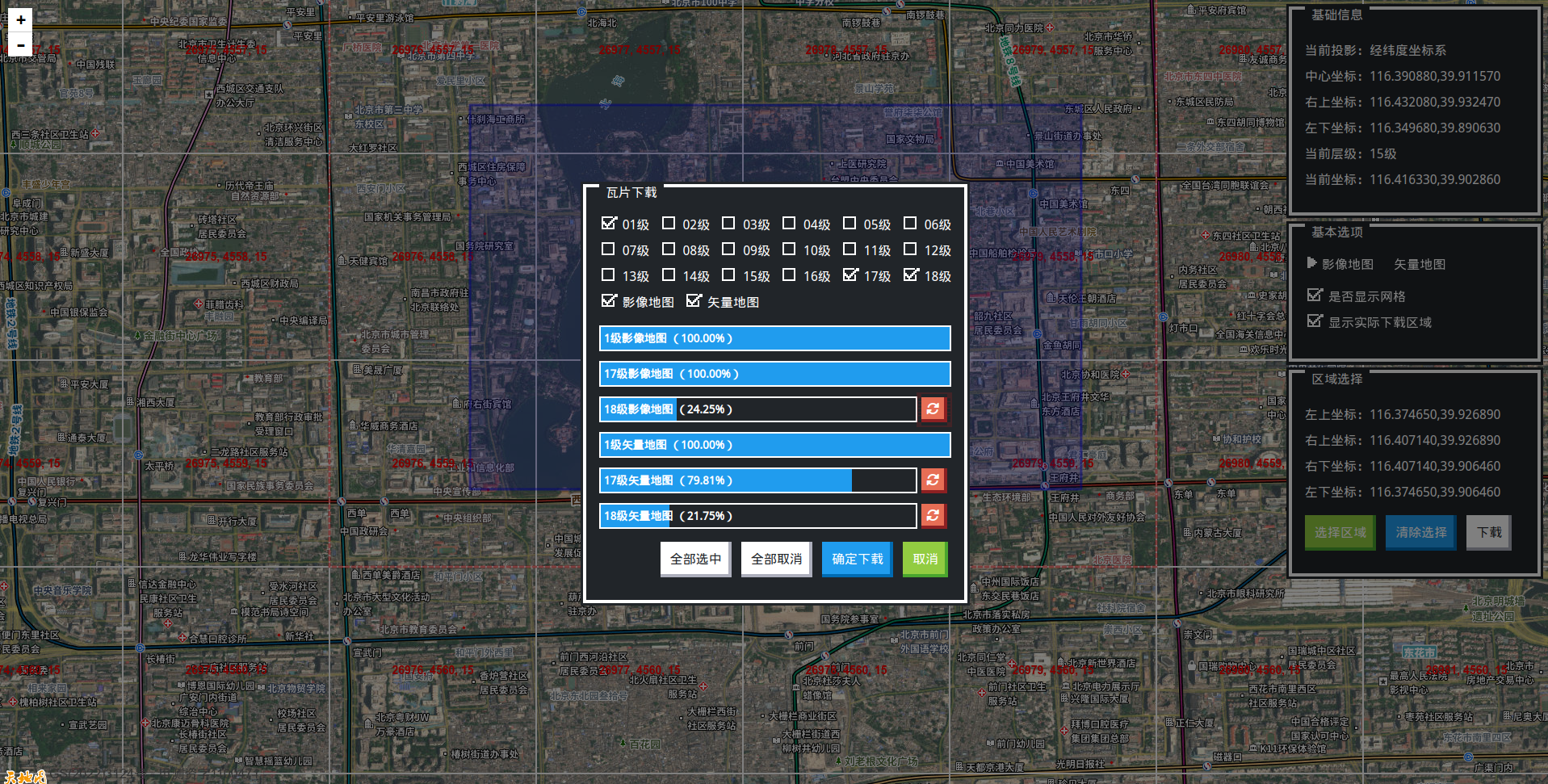Toggle 影像地图 checkbox in download dialog
1548x784 pixels.
[x=609, y=300]
